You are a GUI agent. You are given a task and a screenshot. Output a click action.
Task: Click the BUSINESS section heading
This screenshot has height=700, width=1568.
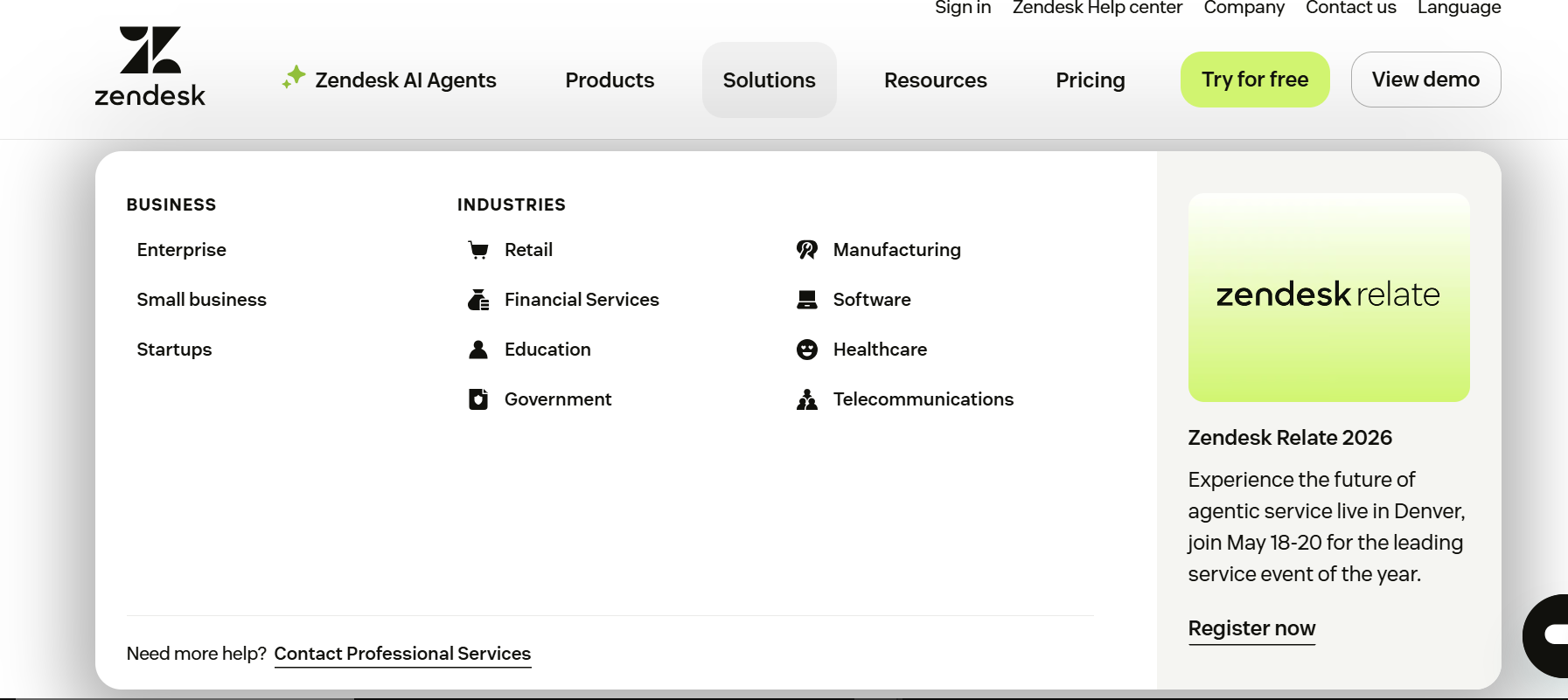[x=171, y=204]
